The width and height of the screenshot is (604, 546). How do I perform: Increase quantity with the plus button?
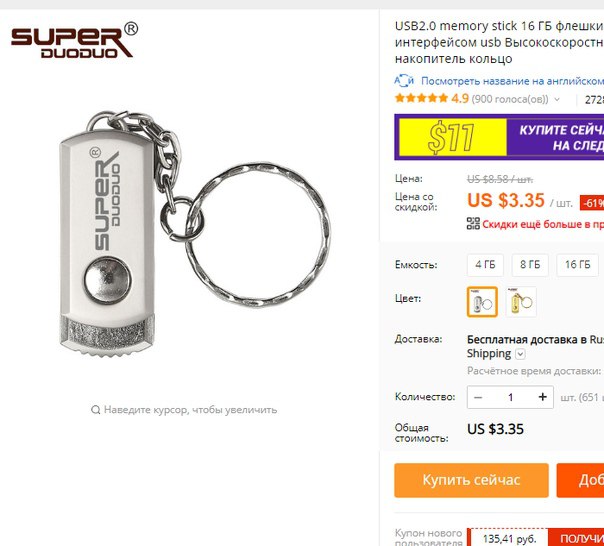tap(543, 397)
